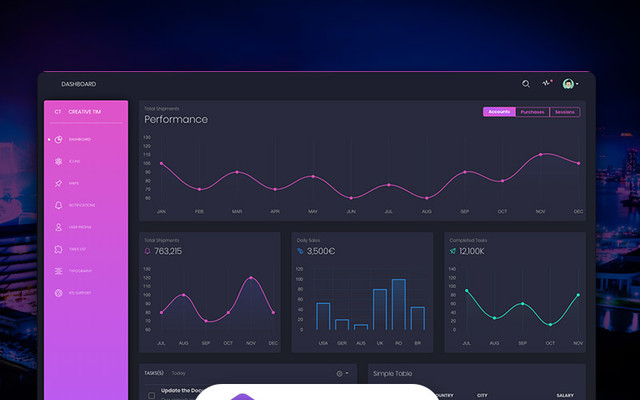640x400 pixels.
Task: Click bell icon beside 763,215
Action: click(x=147, y=251)
